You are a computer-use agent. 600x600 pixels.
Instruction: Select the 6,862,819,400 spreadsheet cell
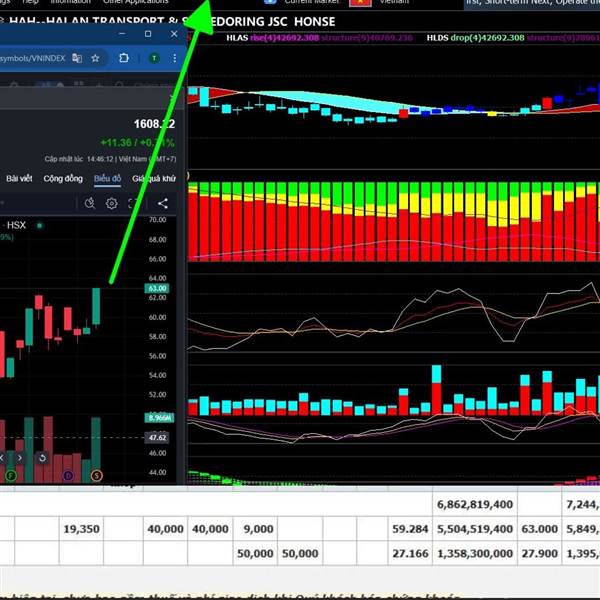(x=474, y=504)
